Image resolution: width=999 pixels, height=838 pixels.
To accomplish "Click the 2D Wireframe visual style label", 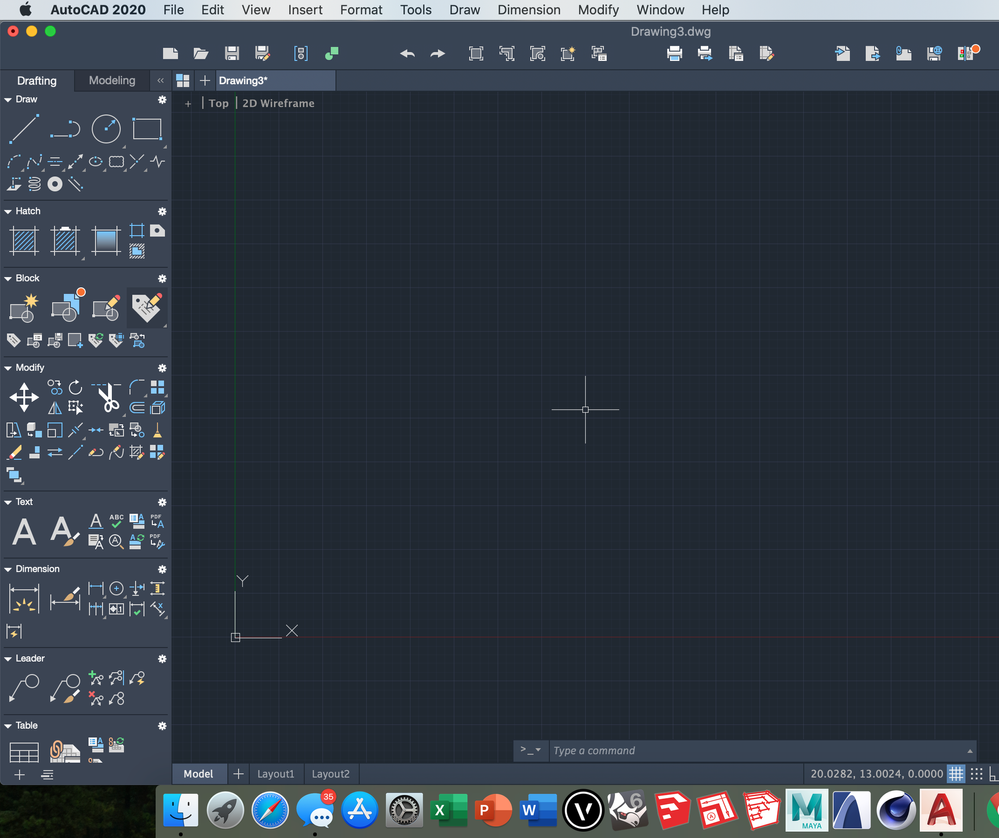I will pos(278,103).
